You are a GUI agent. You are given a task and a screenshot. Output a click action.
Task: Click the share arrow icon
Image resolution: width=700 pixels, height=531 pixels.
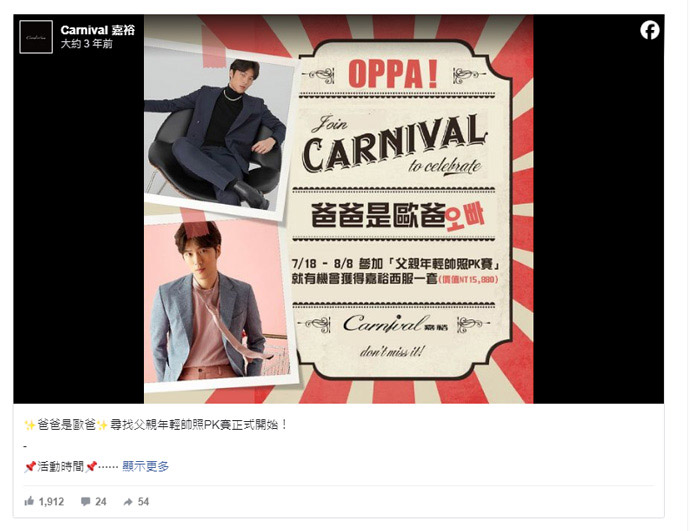[128, 502]
